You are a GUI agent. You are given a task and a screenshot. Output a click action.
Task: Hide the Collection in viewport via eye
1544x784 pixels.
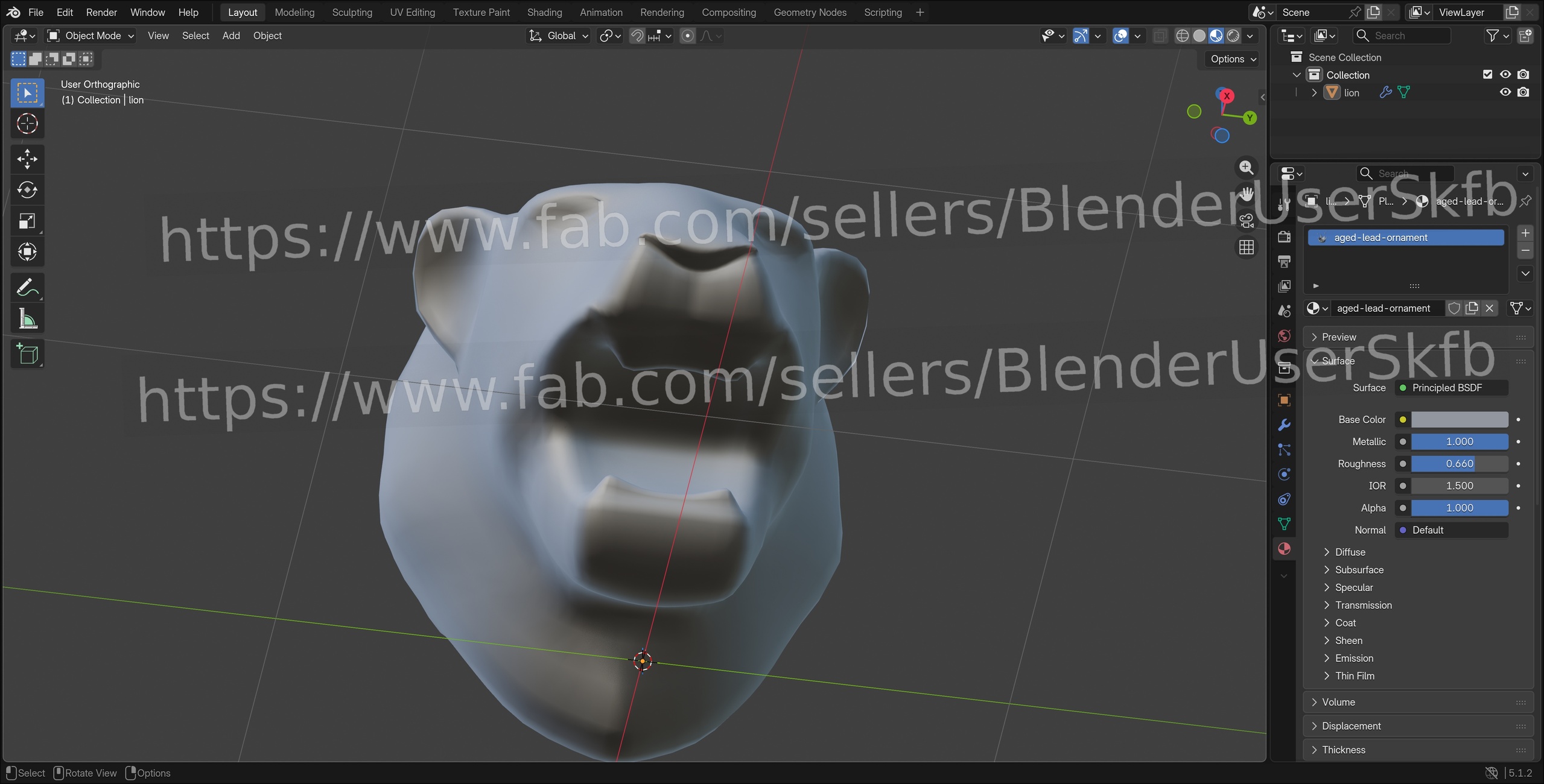click(x=1505, y=74)
